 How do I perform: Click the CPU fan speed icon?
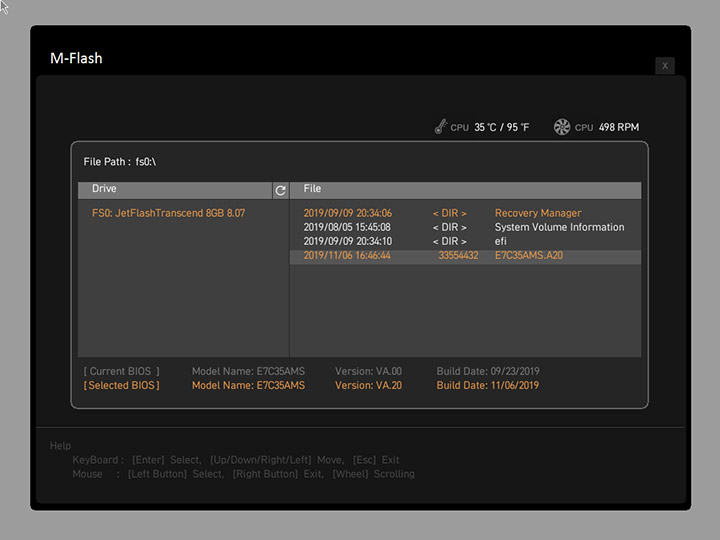pos(561,127)
